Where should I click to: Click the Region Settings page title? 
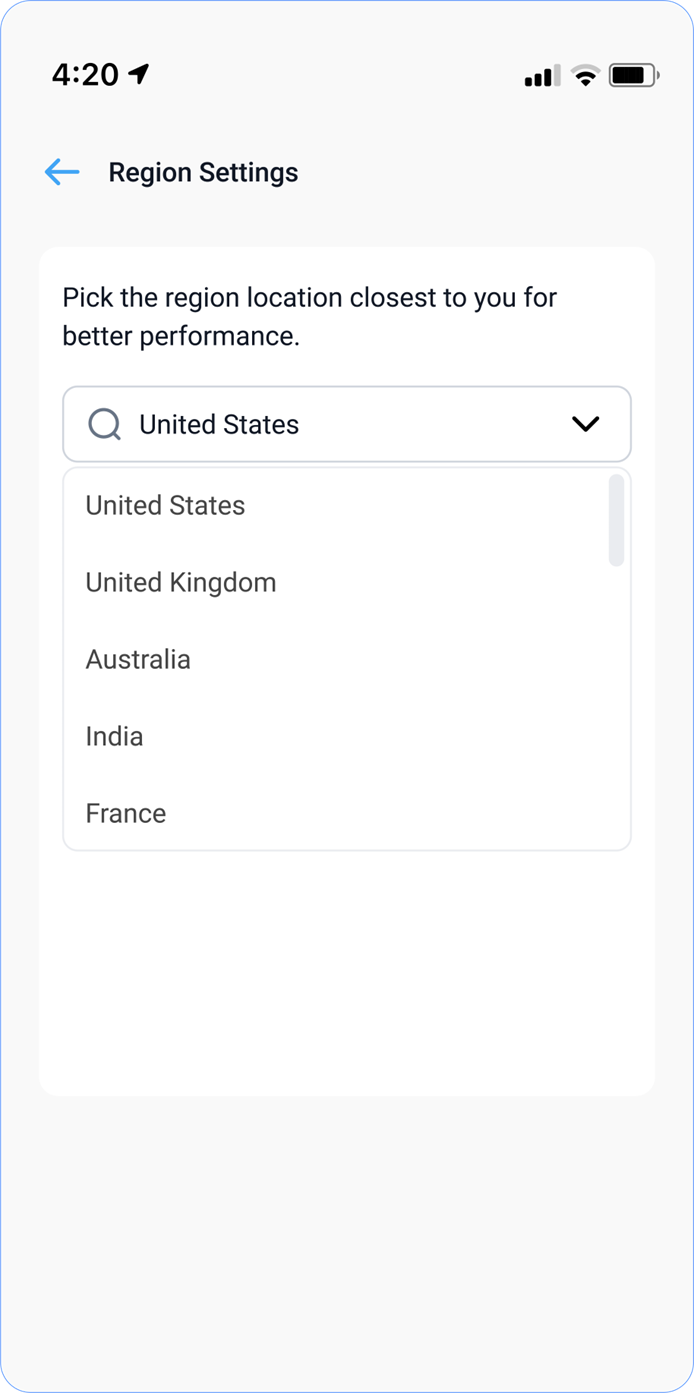point(203,172)
